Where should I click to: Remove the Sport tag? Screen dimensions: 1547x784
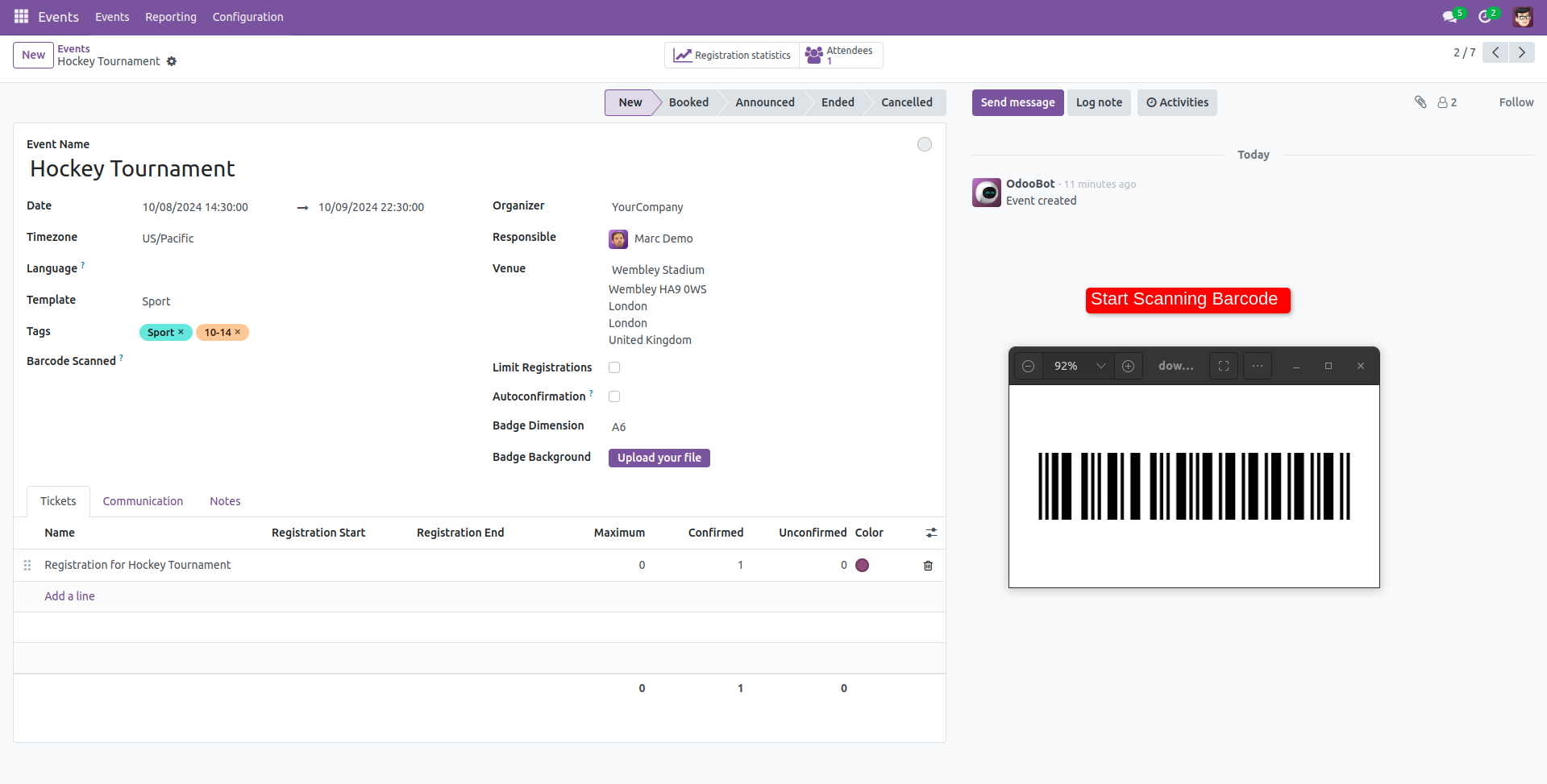(181, 332)
